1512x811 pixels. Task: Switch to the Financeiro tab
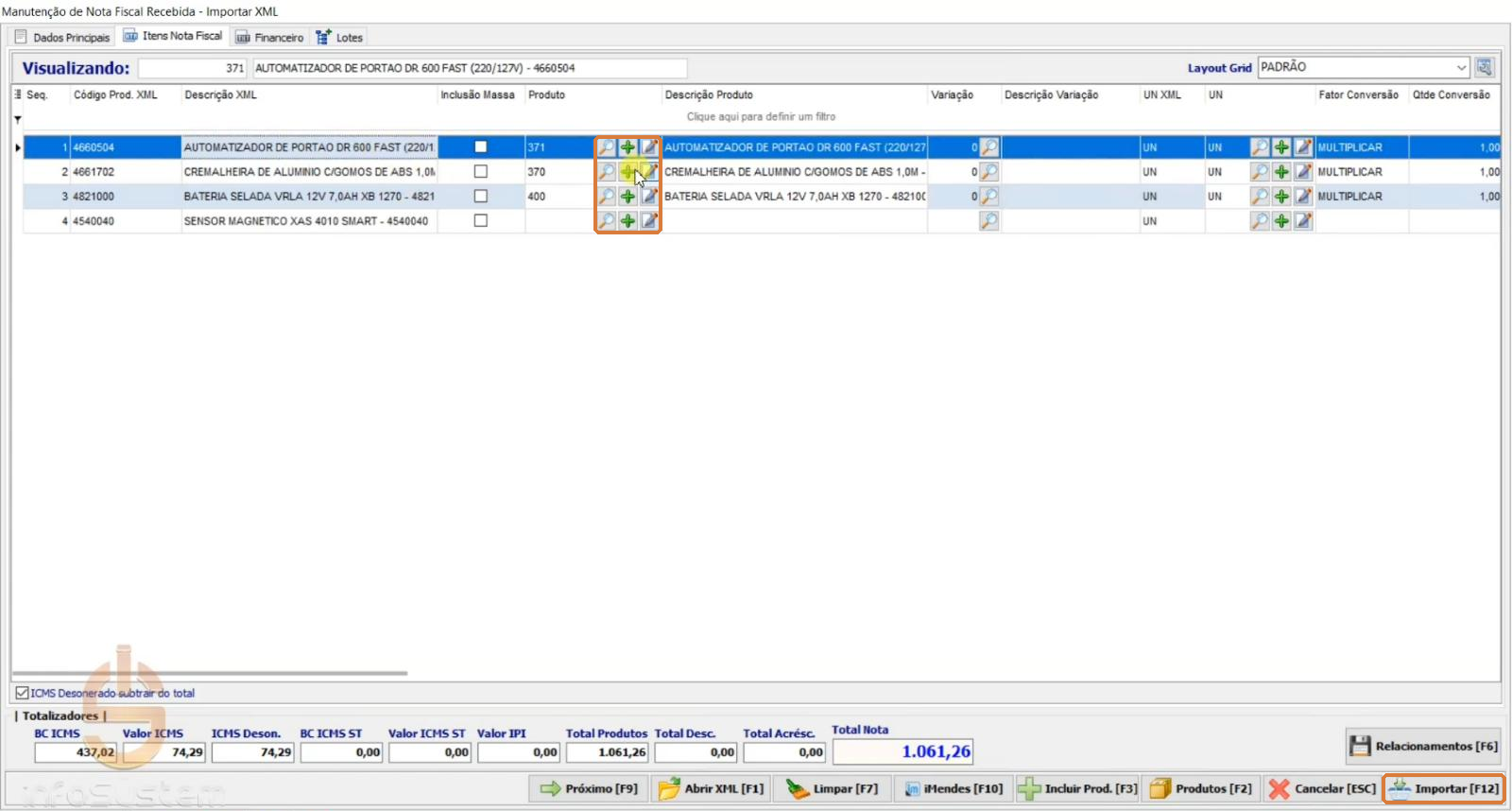(x=270, y=37)
